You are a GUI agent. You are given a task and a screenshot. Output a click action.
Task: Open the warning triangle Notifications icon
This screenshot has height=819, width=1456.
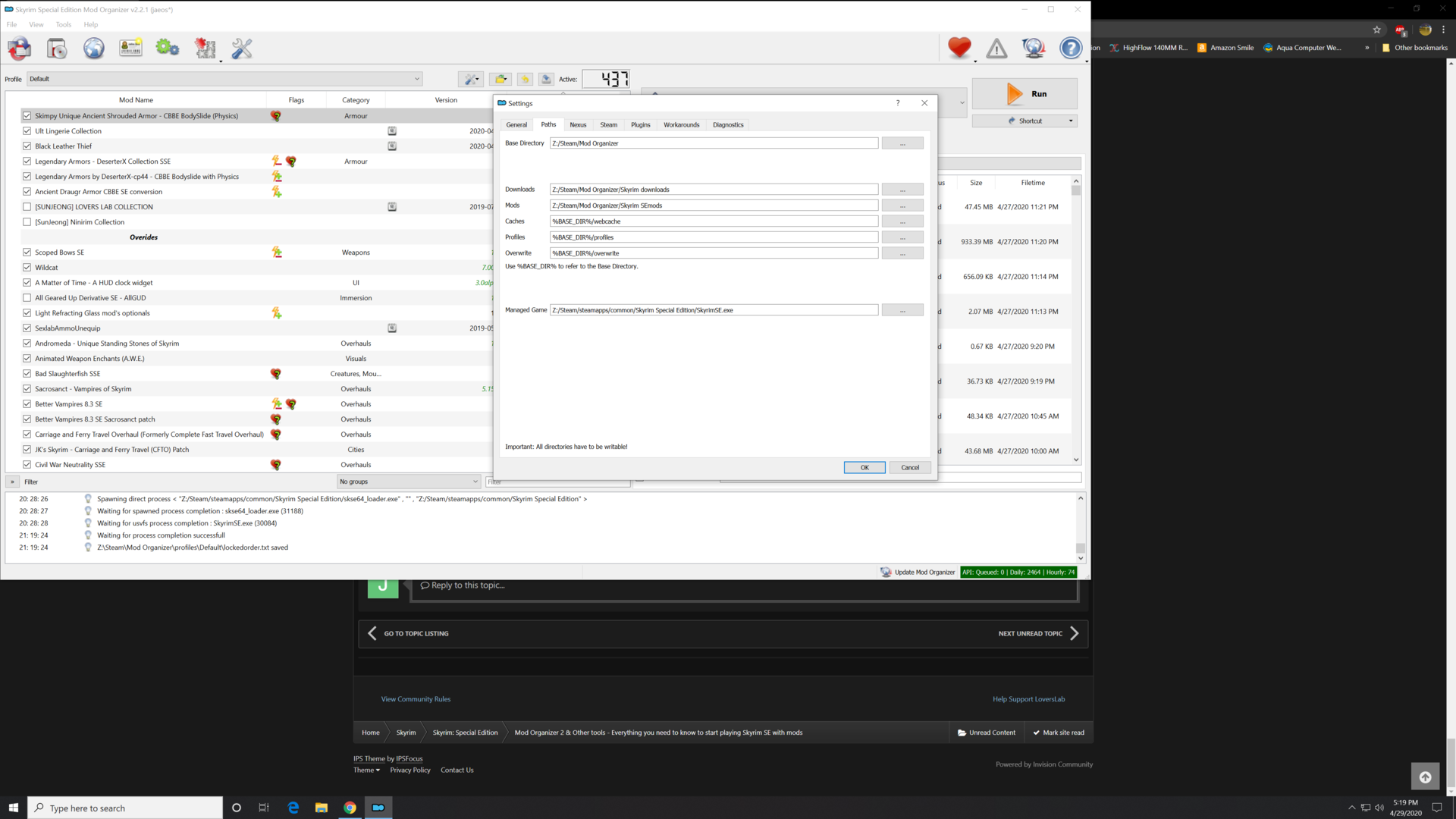(996, 49)
